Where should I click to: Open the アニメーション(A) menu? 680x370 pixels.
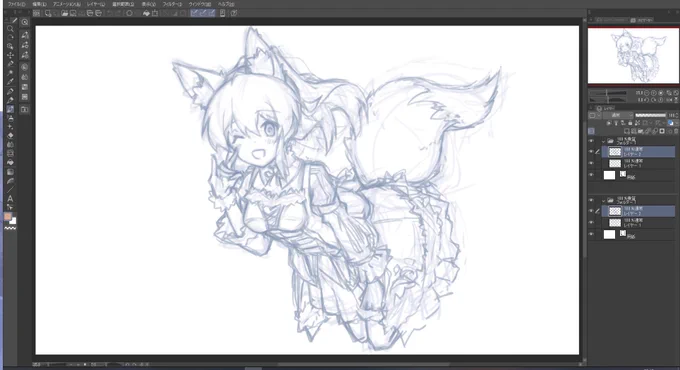click(67, 4)
